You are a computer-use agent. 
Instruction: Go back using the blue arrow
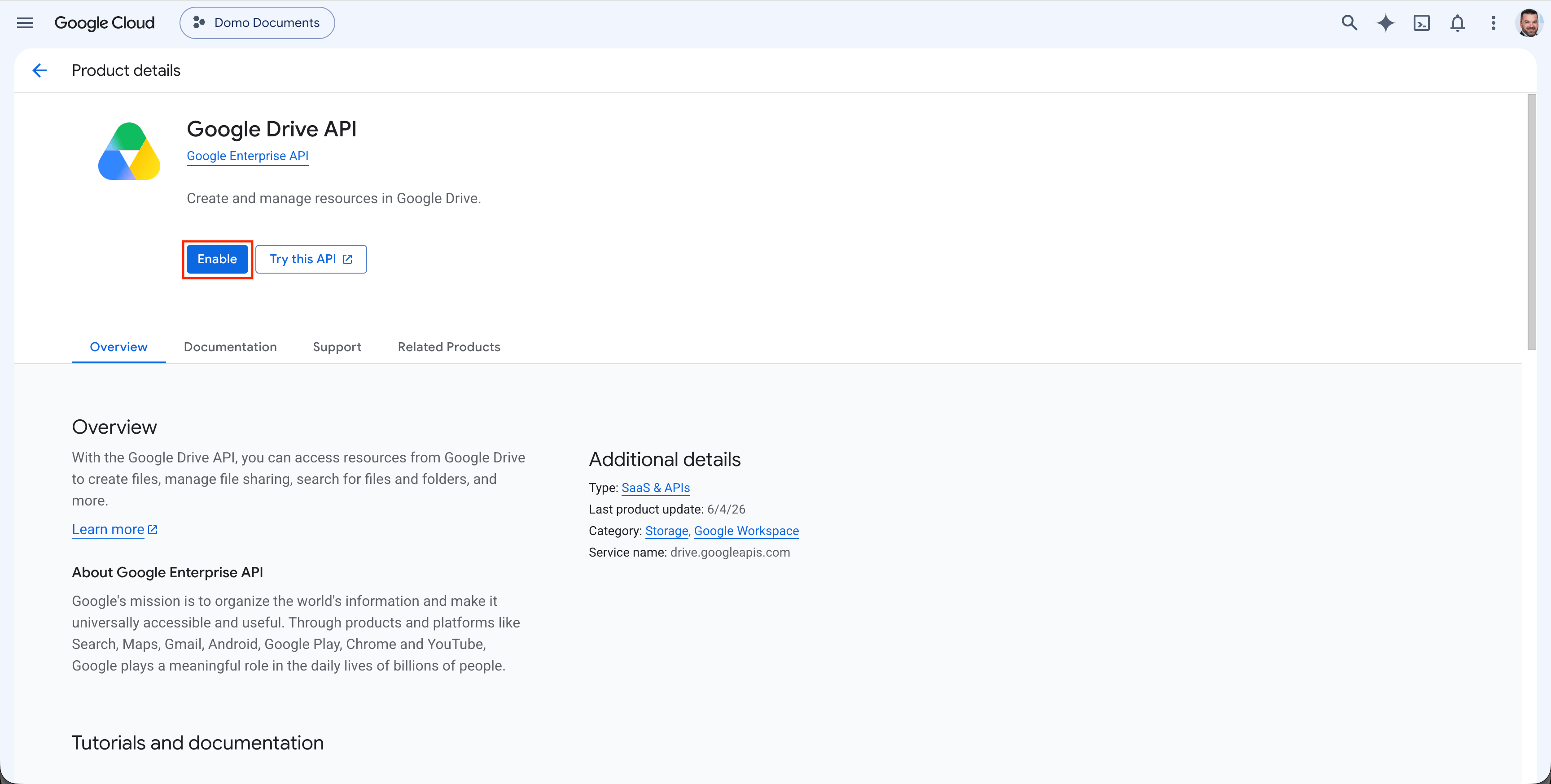[x=40, y=70]
